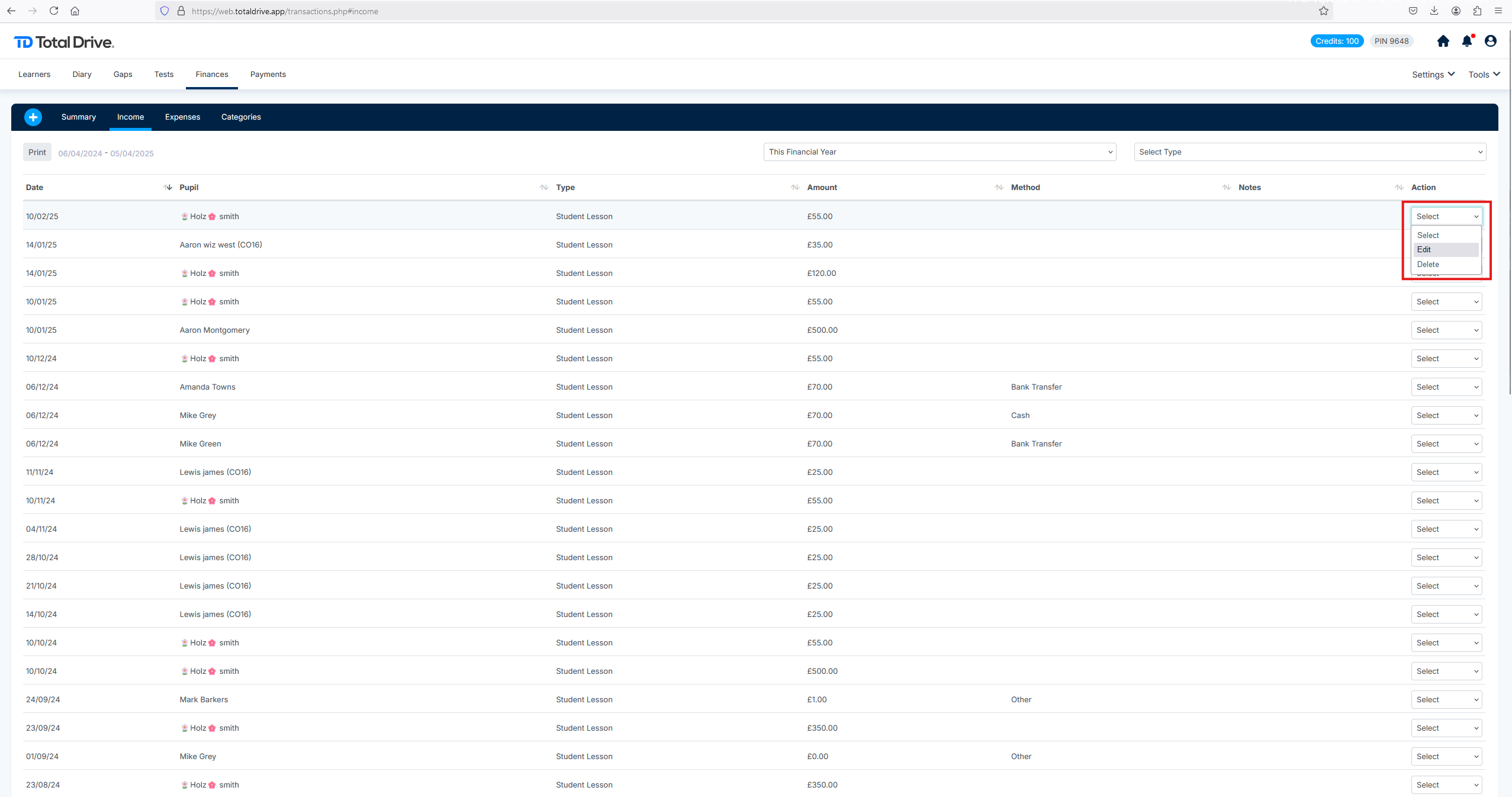Screen dimensions: 1512x797
Task: Open the Select Type filter dropdown
Action: (1309, 152)
